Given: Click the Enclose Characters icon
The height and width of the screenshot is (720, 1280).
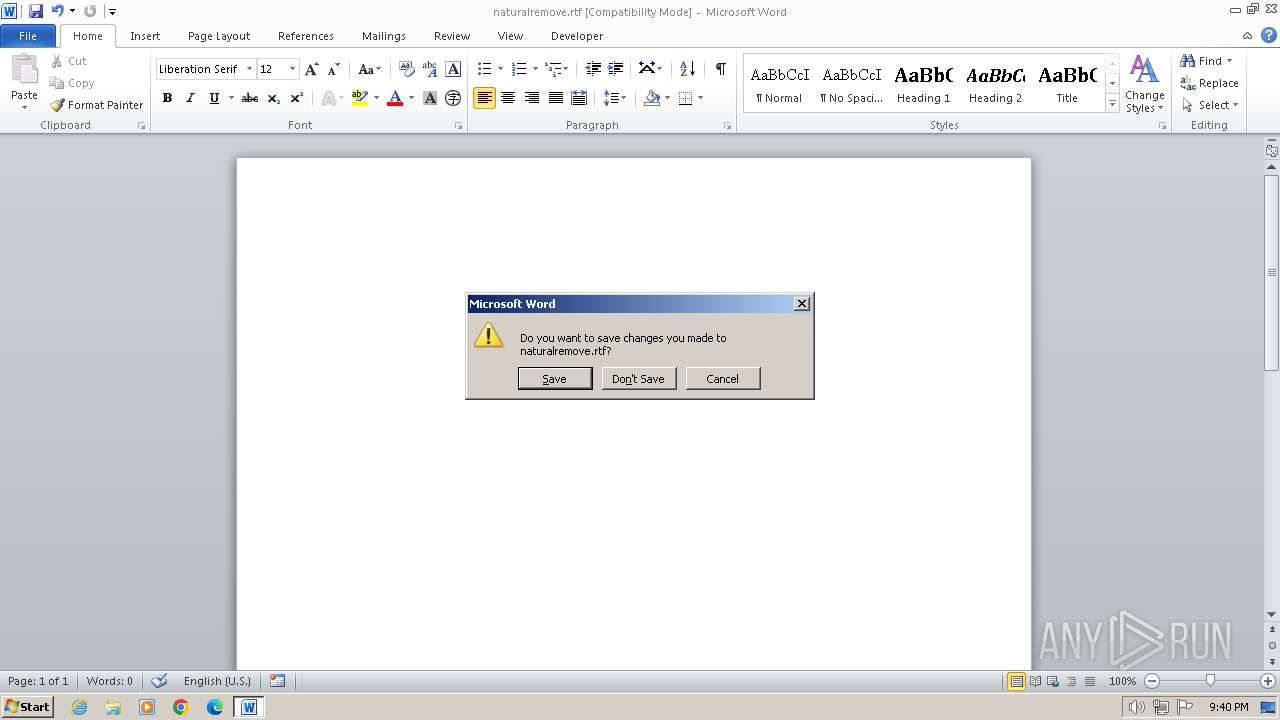Looking at the screenshot, I should pyautogui.click(x=453, y=98).
